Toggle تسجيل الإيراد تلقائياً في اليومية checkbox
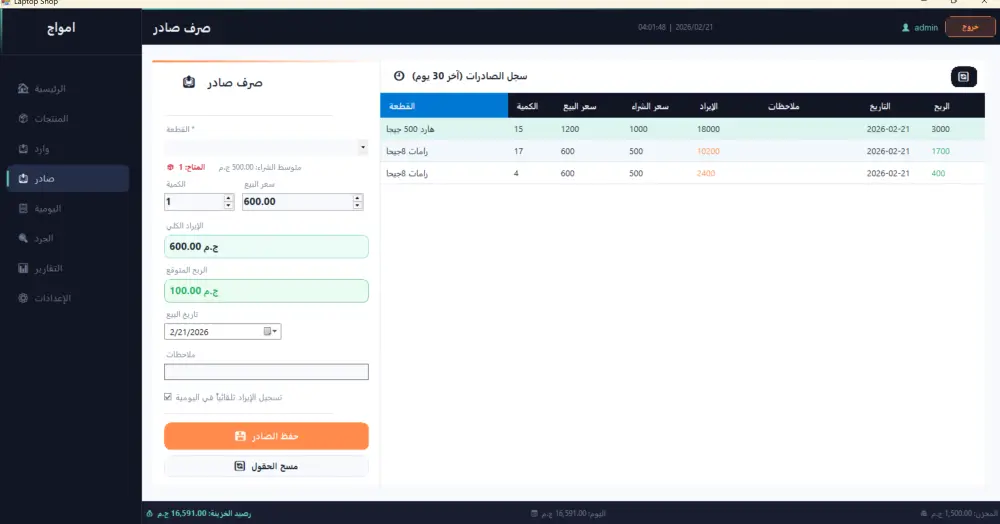Image resolution: width=1000 pixels, height=524 pixels. point(168,397)
